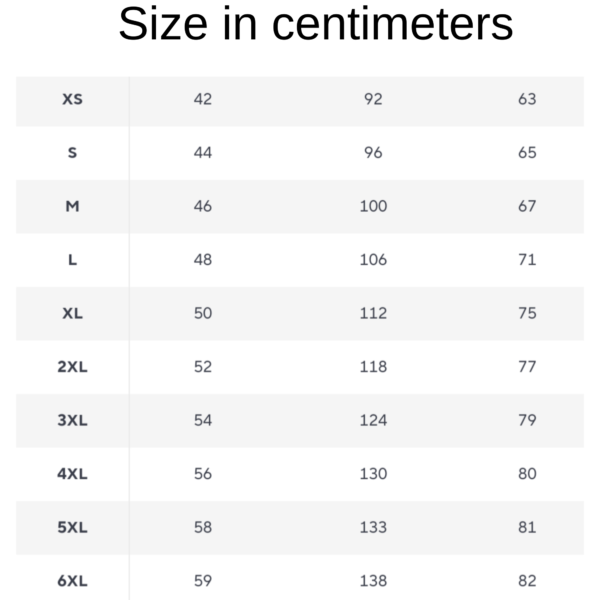This screenshot has width=600, height=600.
Task: Select the 2XL size label
Action: tap(72, 367)
